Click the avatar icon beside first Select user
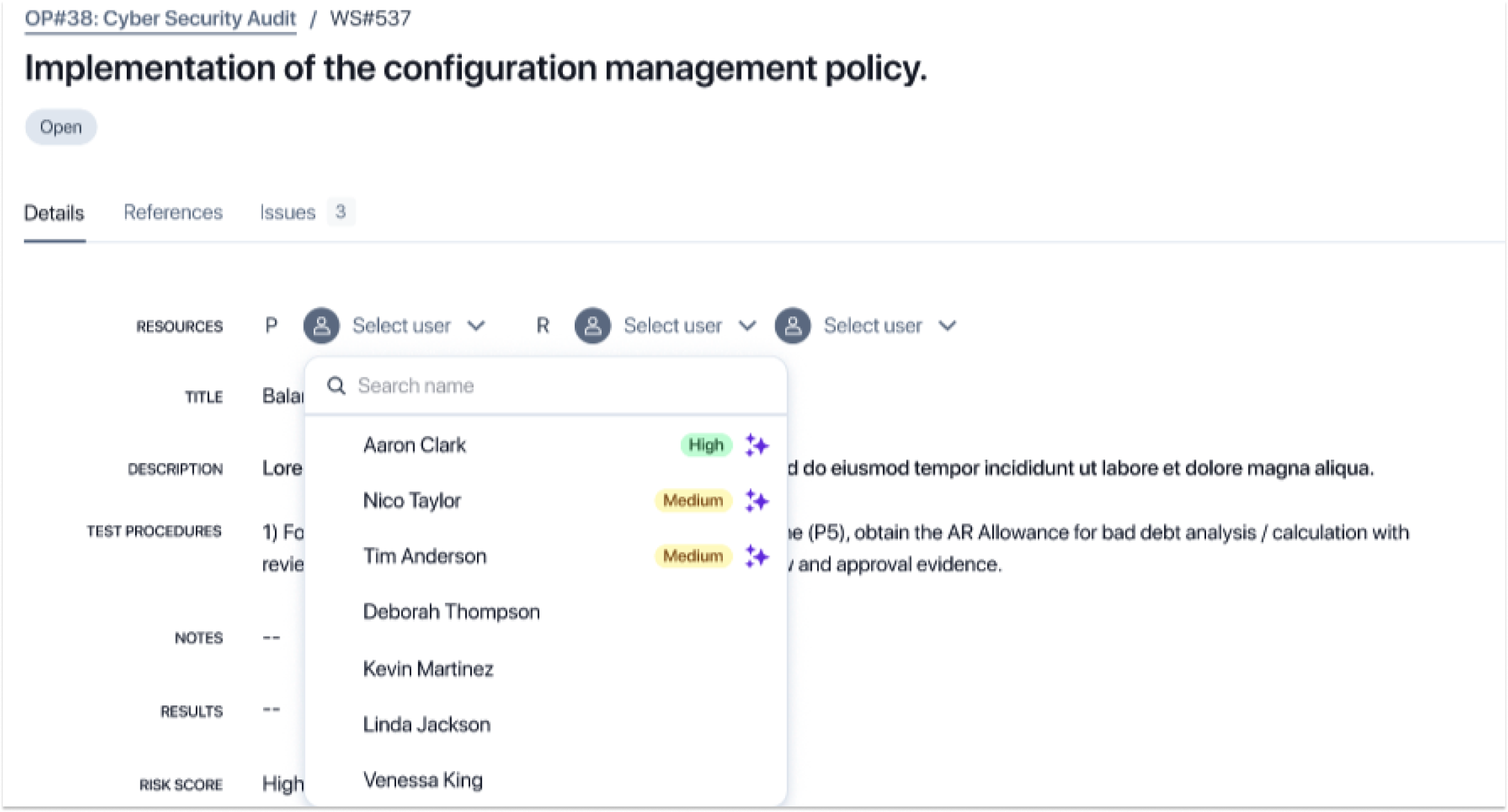1508x812 pixels. [321, 325]
